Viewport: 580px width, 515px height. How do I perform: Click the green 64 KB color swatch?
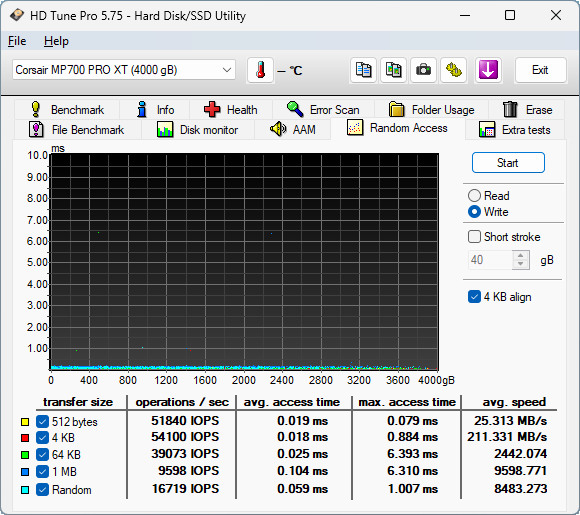point(25,455)
